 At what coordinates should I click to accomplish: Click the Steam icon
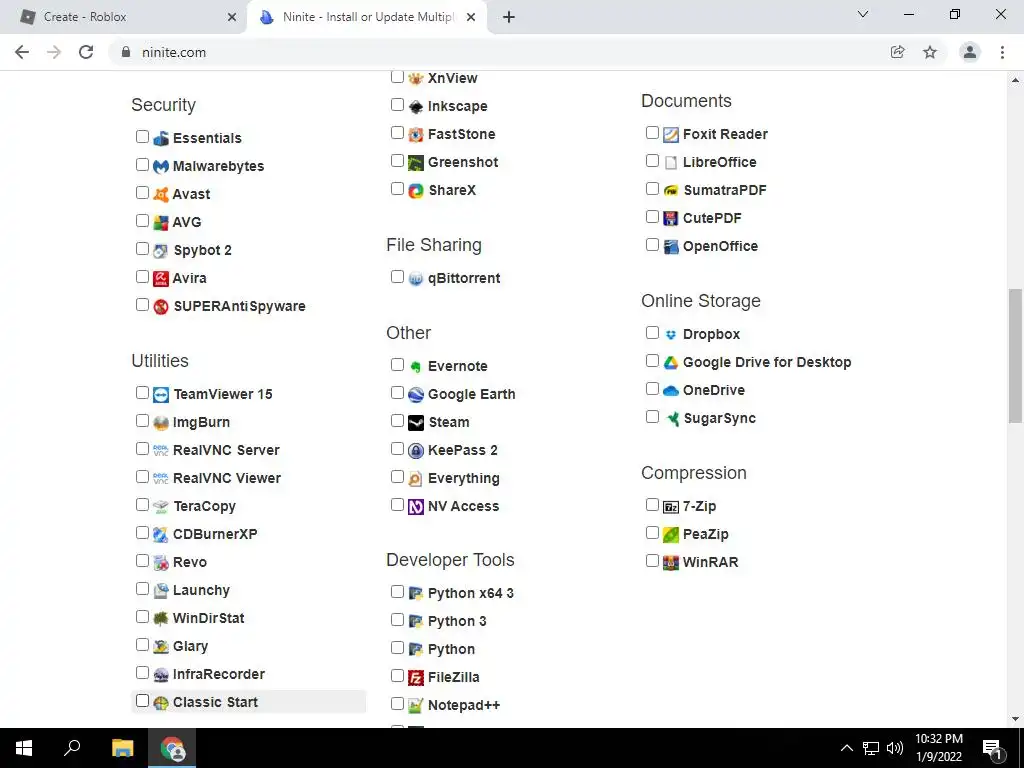click(x=416, y=423)
